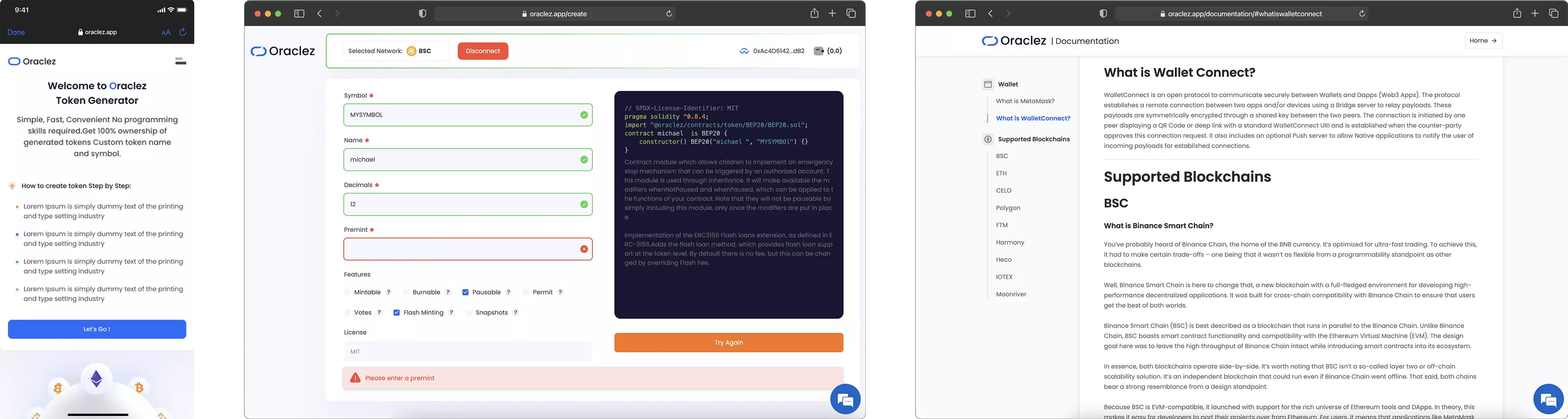This screenshot has height=419, width=1568.
Task: Click help question mark next to Snapshots
Action: click(x=516, y=313)
